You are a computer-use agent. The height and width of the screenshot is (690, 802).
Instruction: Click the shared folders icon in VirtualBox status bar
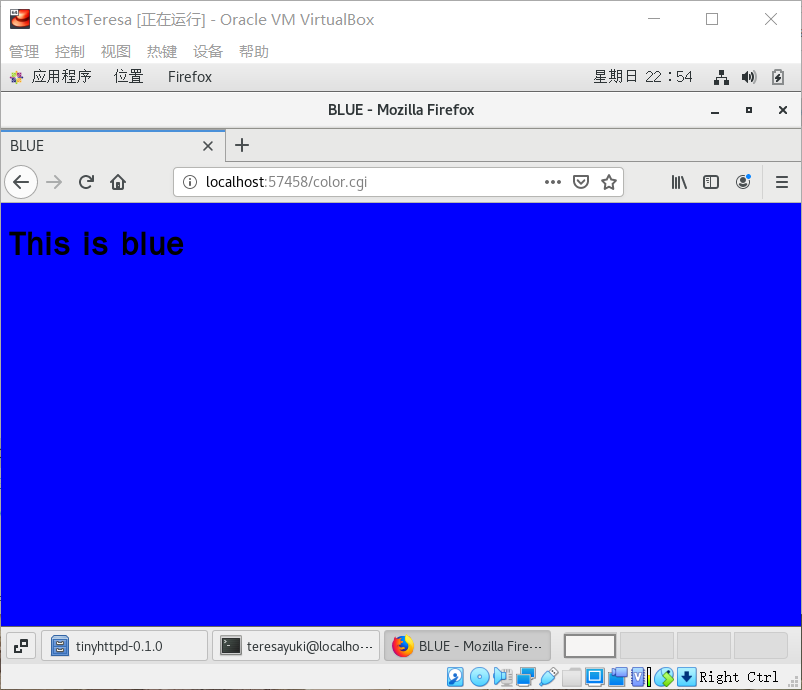[571, 677]
